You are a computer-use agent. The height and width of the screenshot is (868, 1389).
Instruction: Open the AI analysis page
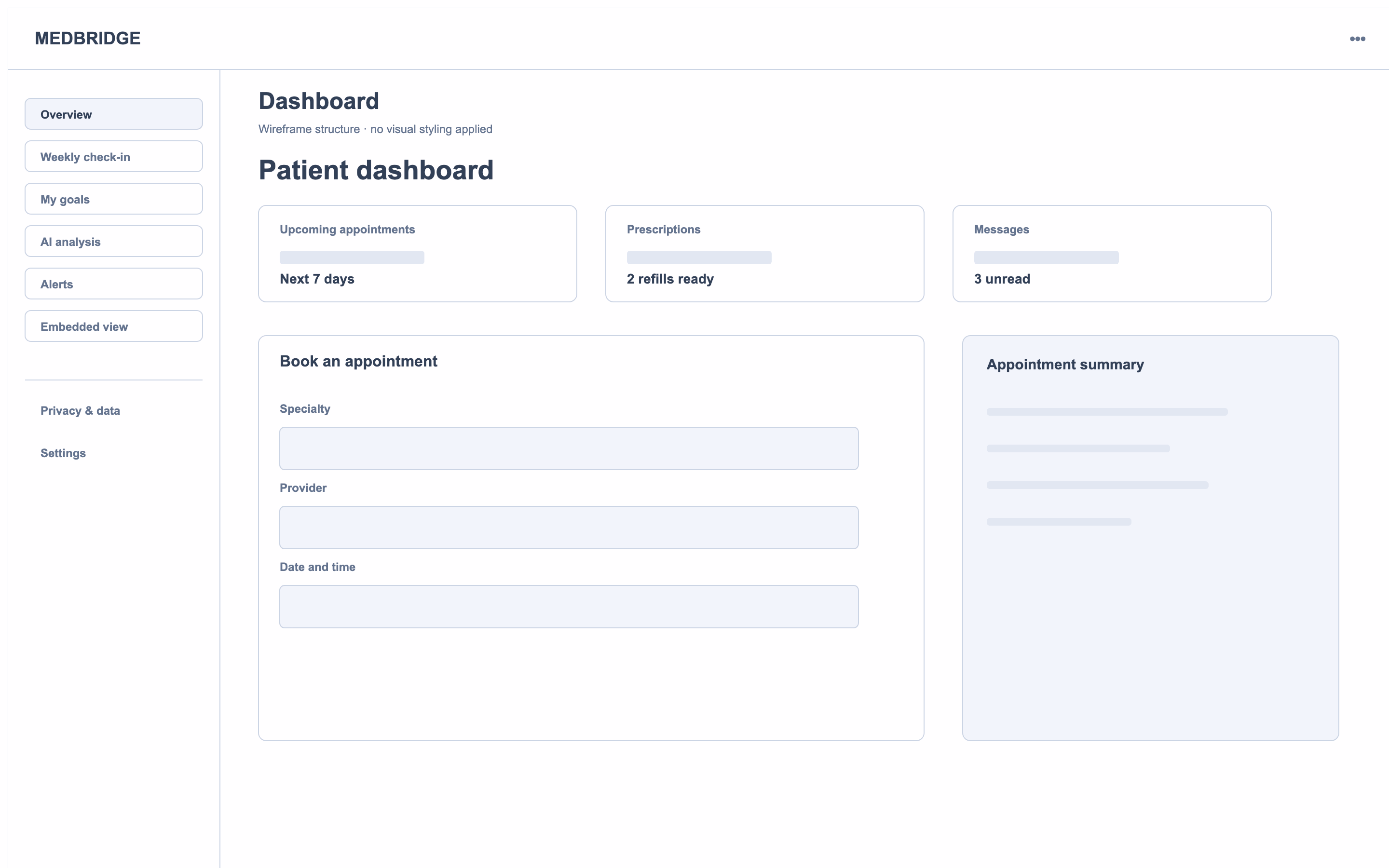pos(114,241)
